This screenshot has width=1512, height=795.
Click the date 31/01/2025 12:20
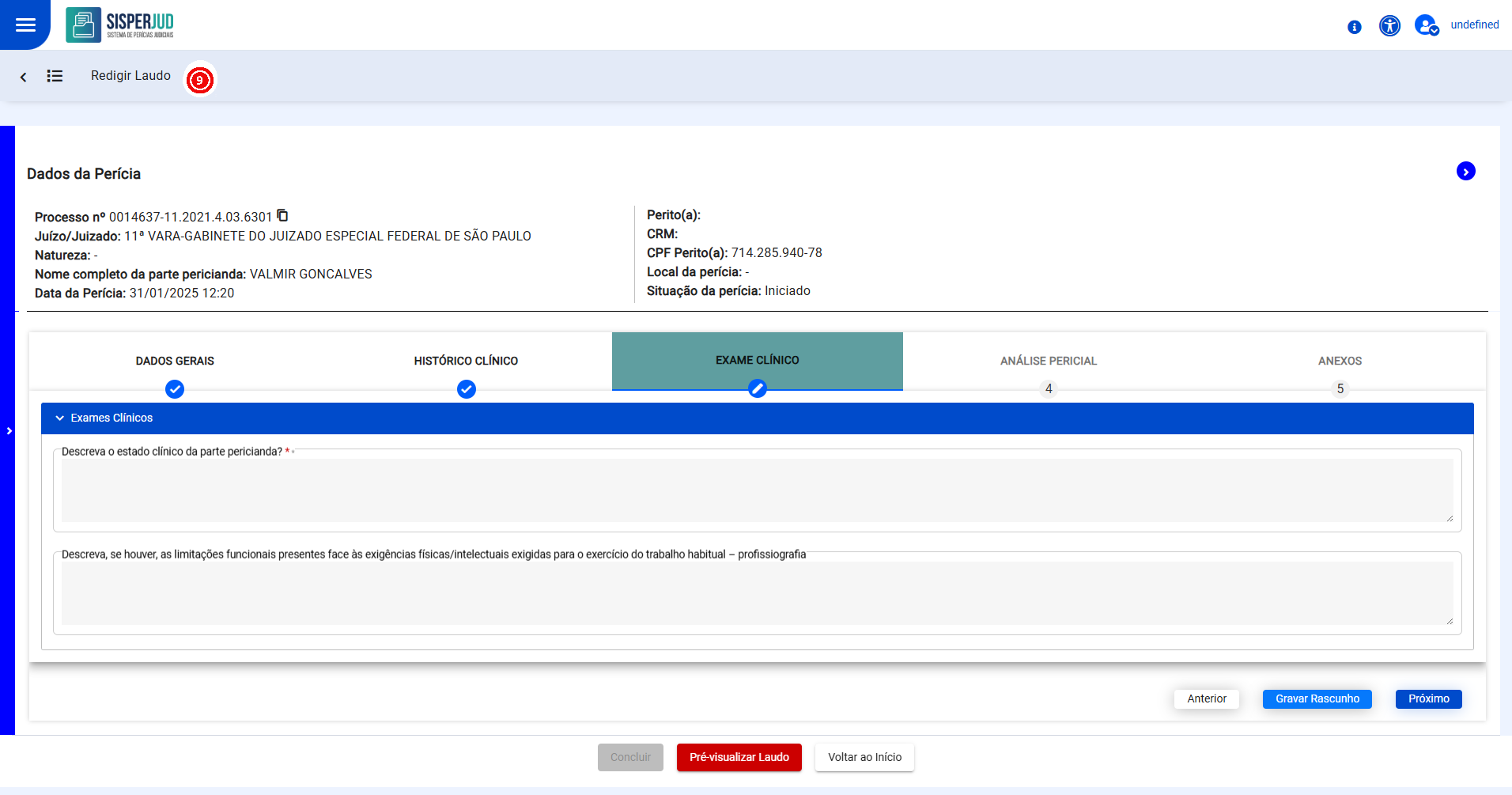pyautogui.click(x=182, y=293)
